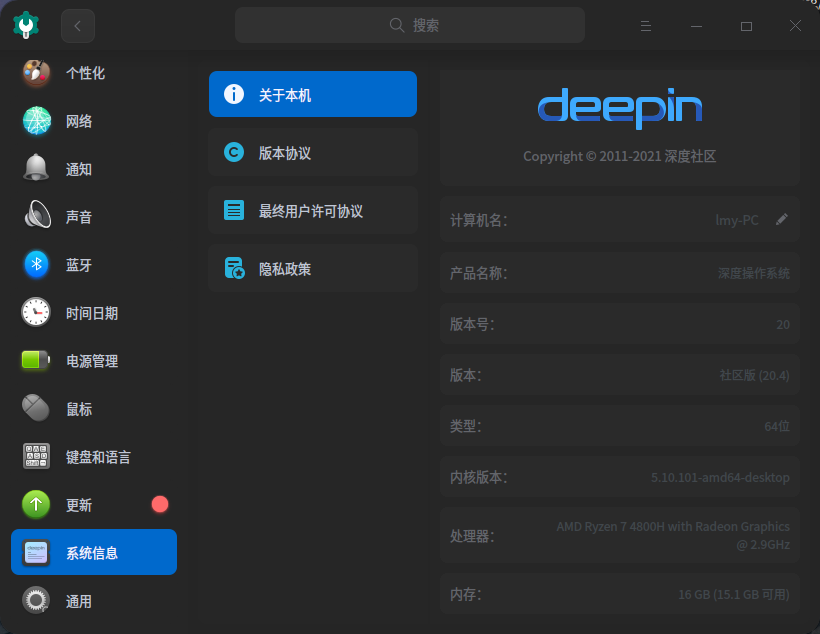The width and height of the screenshot is (820, 634).
Task: Click kernel value 5.10.101-amd64-desktop
Action: click(720, 477)
